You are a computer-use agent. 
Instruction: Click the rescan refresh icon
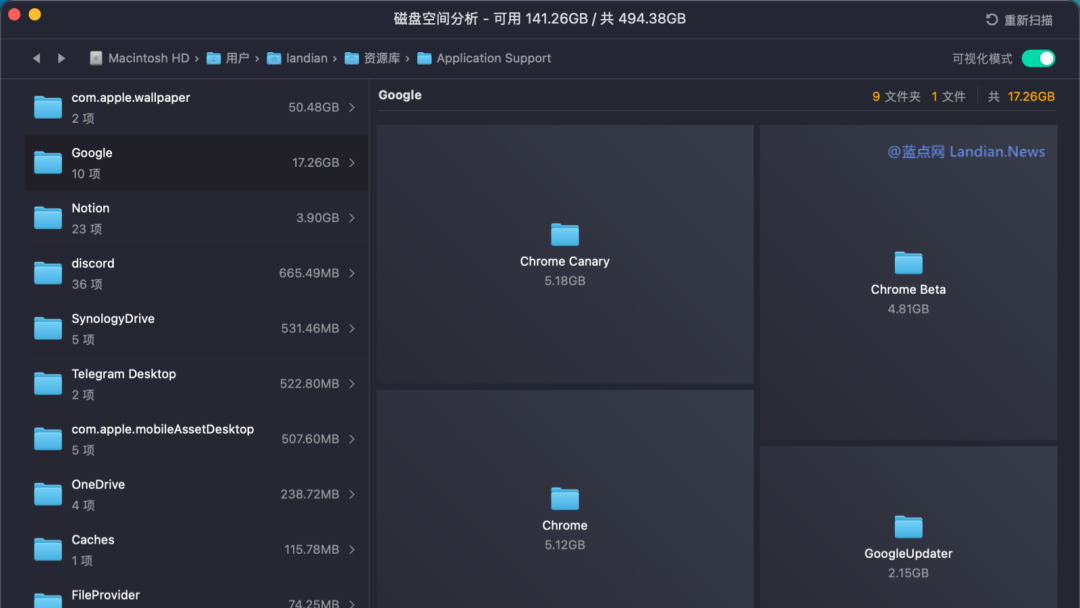point(992,20)
